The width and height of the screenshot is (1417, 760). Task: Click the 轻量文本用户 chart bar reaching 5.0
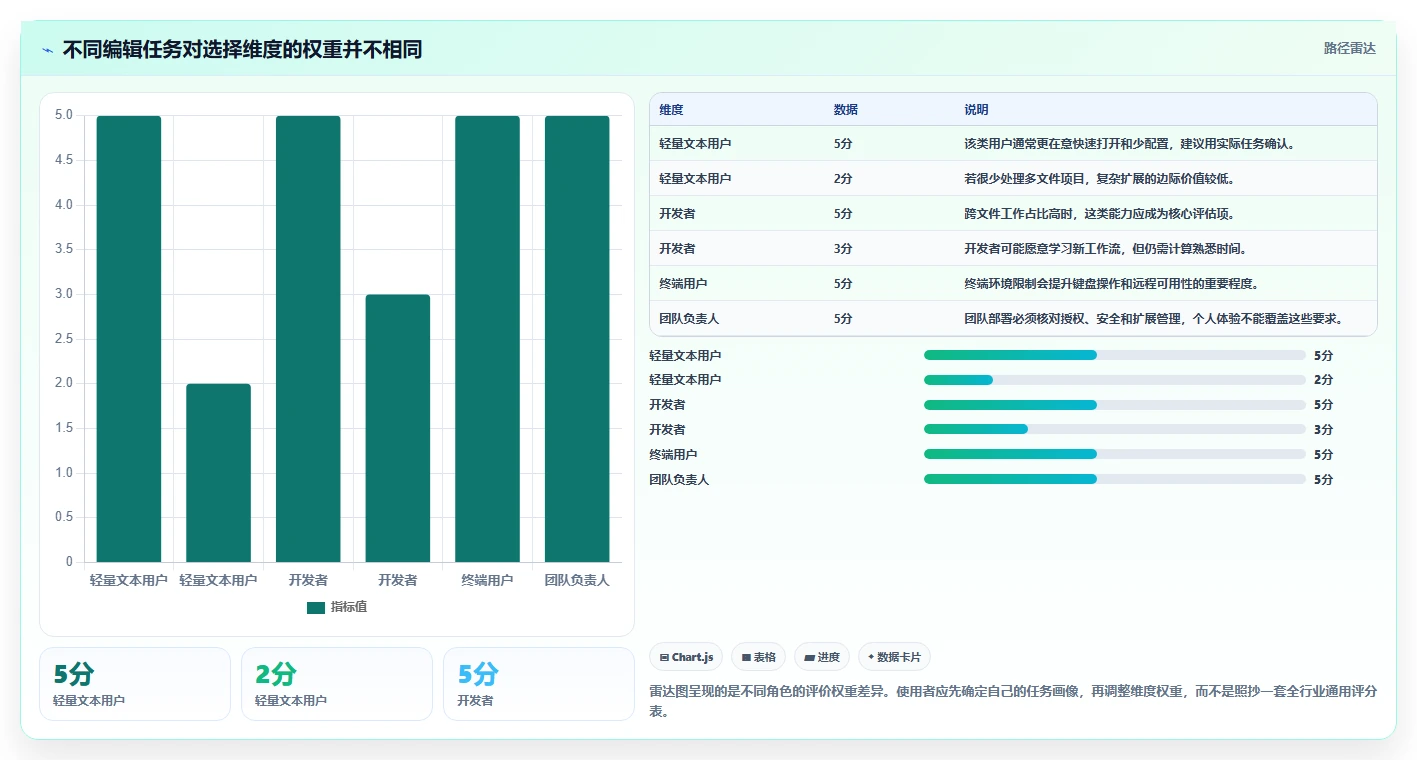point(129,339)
